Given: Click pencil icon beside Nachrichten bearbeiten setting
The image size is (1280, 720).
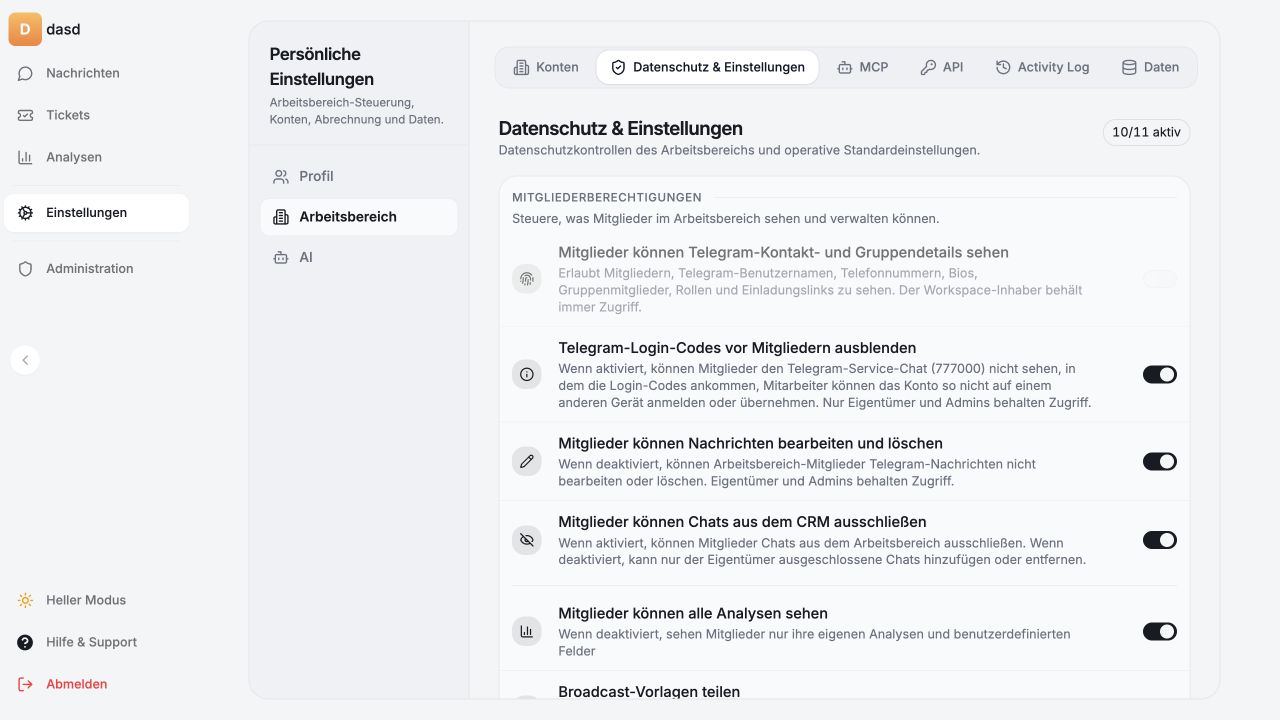Looking at the screenshot, I should coord(527,462).
